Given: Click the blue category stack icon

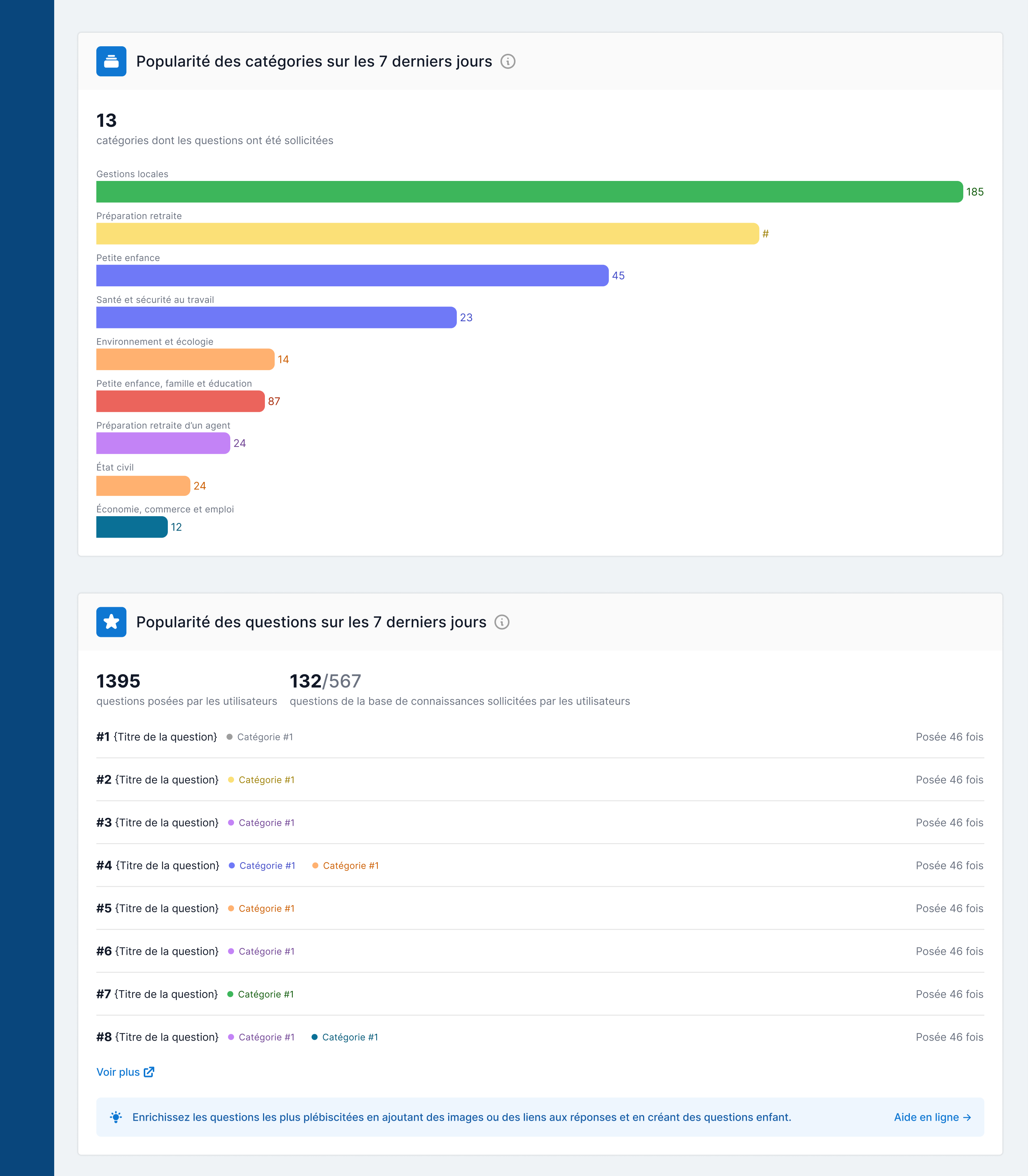Looking at the screenshot, I should (x=111, y=61).
